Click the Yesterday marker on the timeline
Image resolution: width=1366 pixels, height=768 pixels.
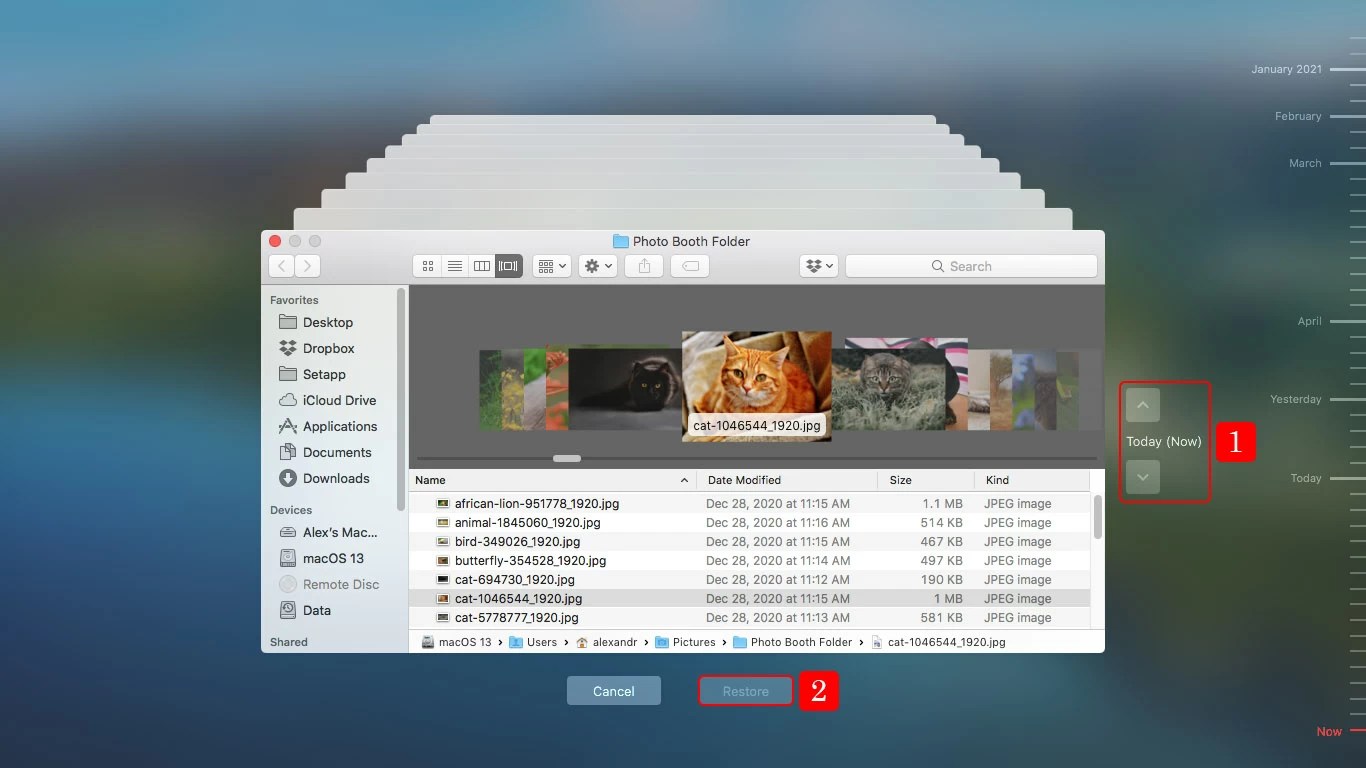(x=1295, y=398)
